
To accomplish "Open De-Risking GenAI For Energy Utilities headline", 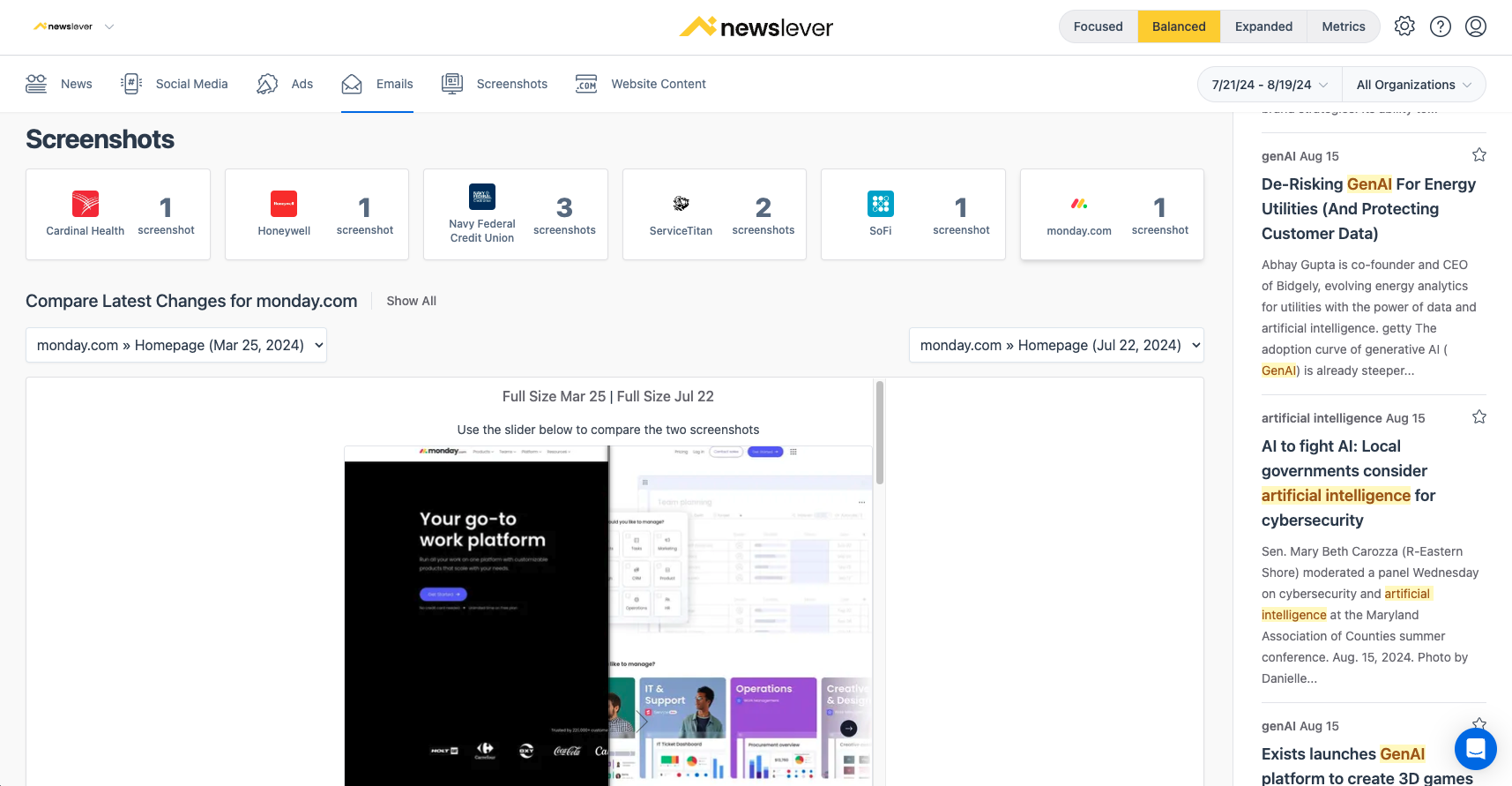I will (1368, 209).
